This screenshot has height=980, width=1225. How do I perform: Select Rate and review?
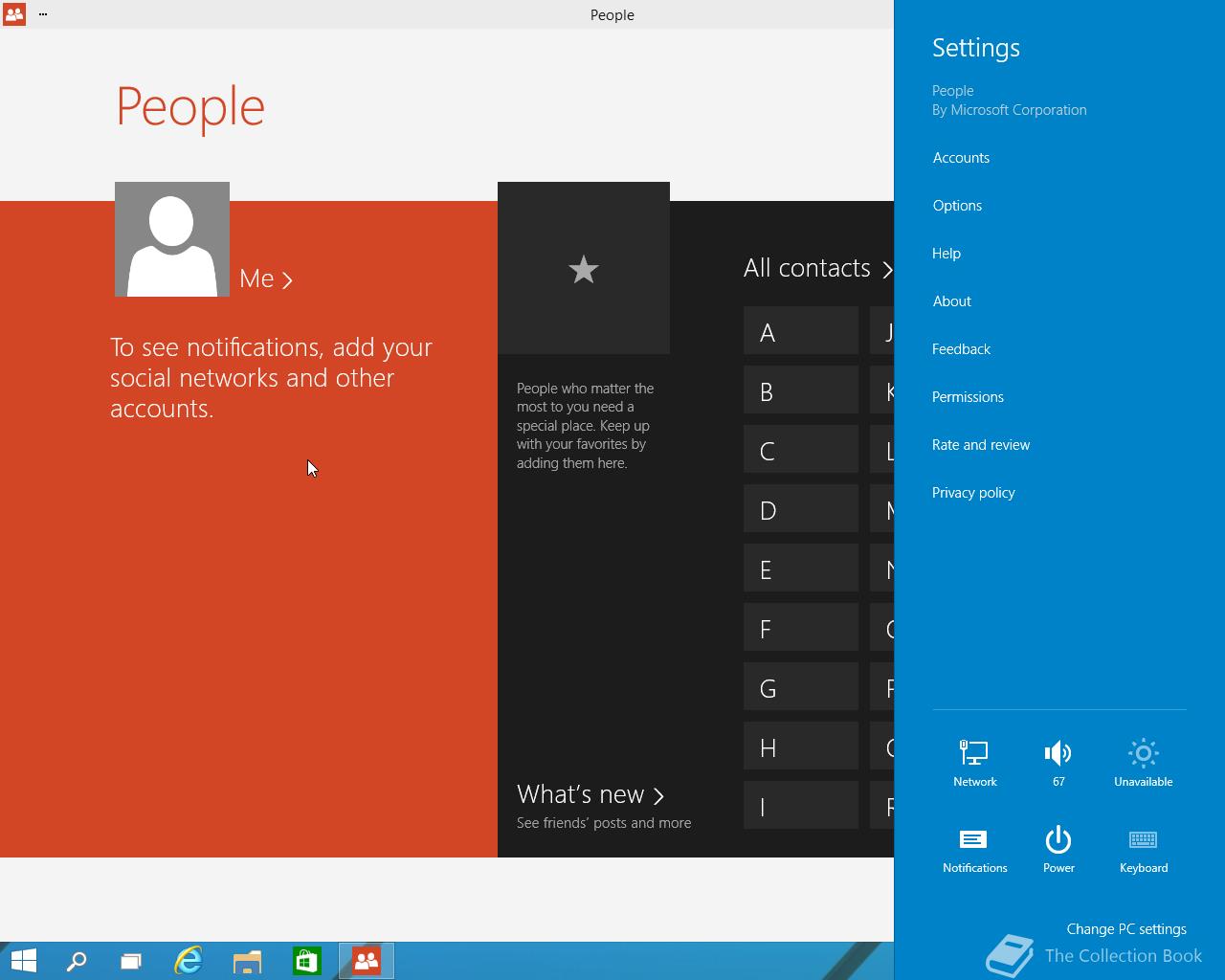tap(981, 445)
